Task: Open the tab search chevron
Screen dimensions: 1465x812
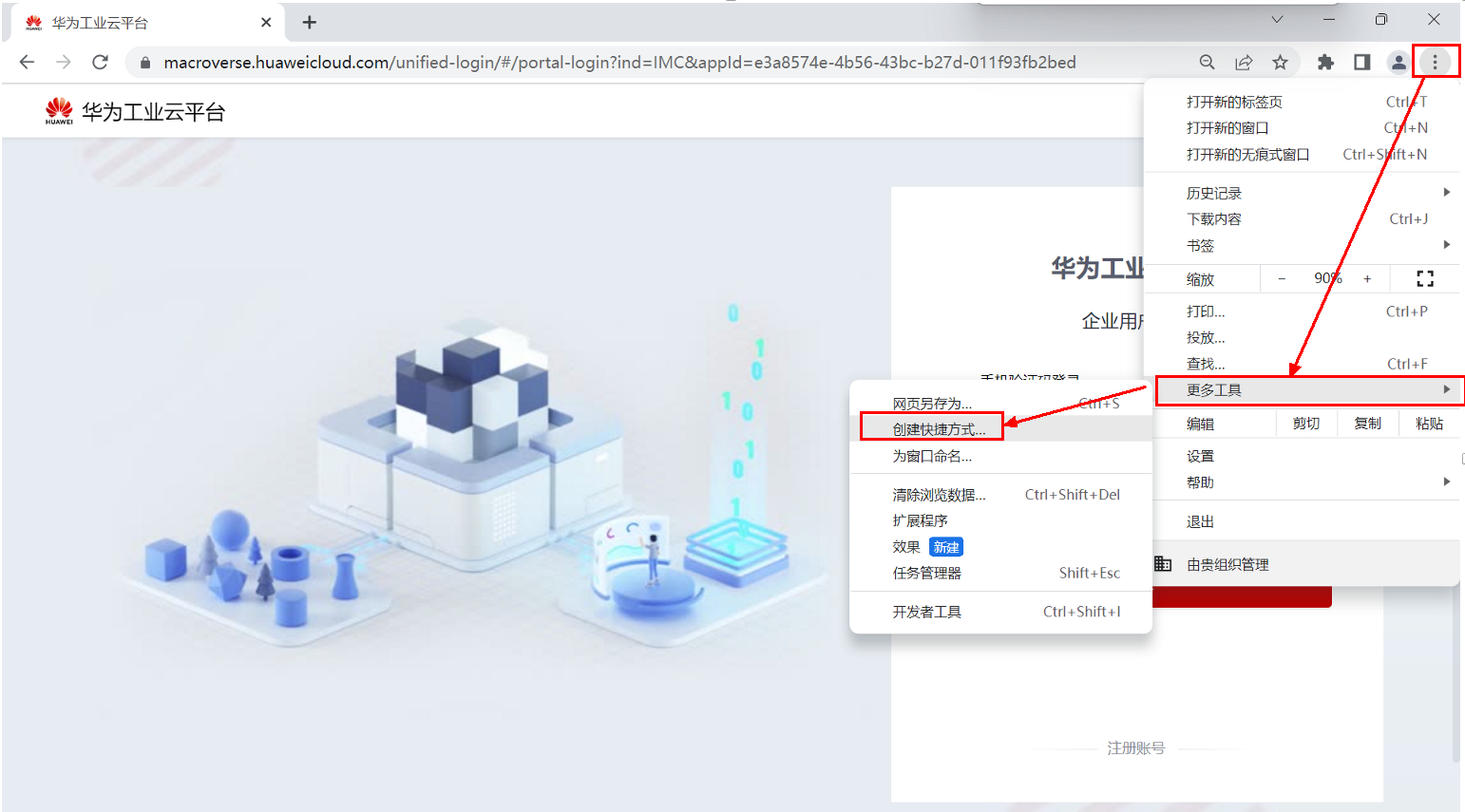Action: pyautogui.click(x=1277, y=20)
